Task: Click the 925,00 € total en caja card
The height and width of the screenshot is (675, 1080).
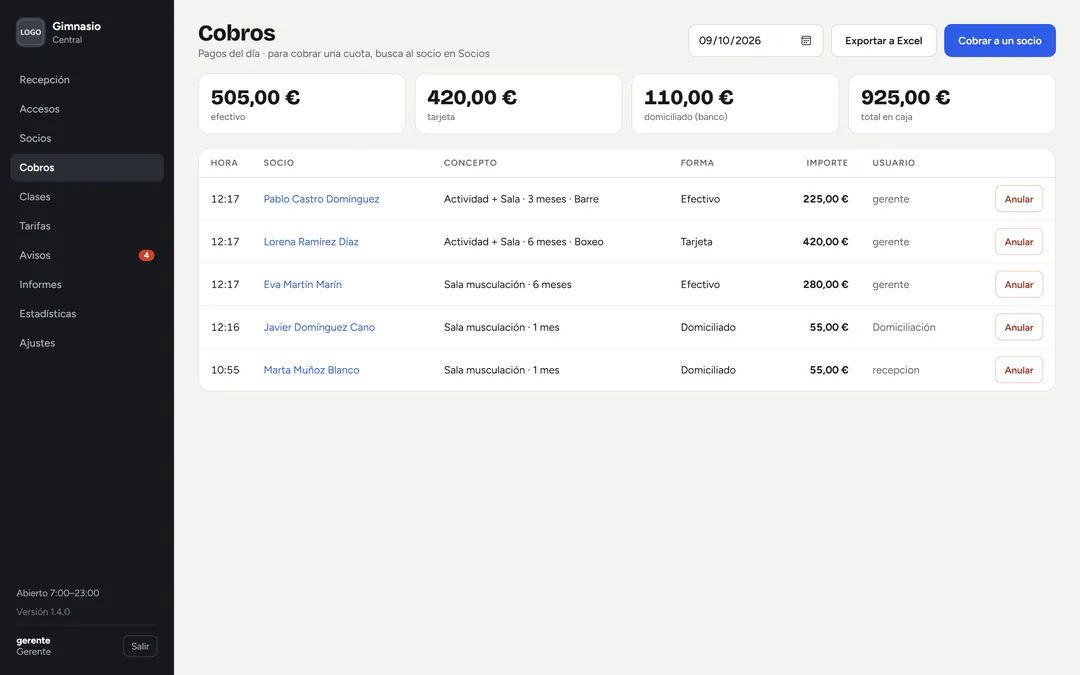Action: [x=952, y=104]
